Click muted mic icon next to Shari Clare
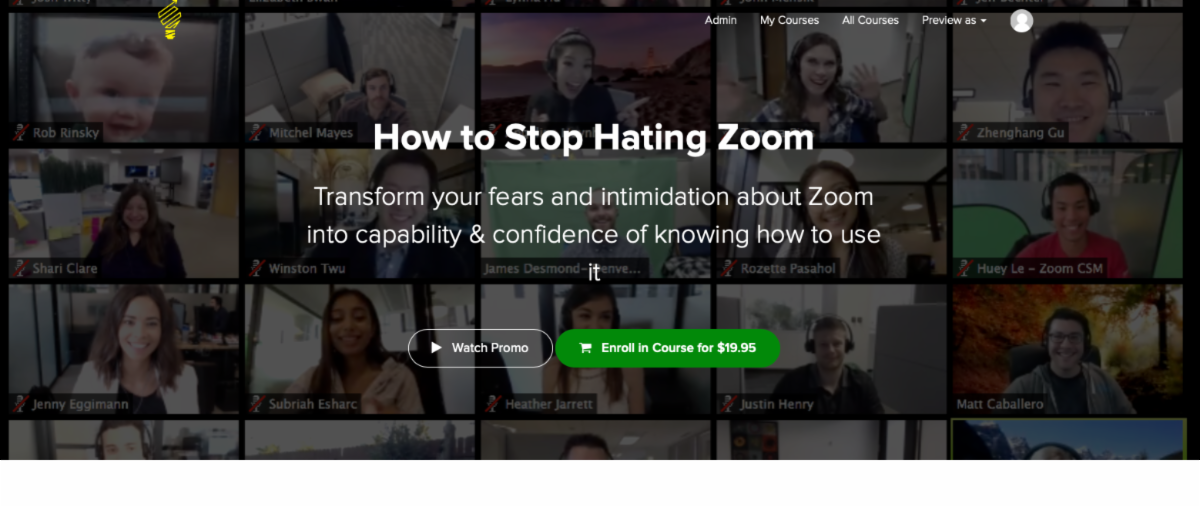The width and height of the screenshot is (1200, 507). point(20,268)
